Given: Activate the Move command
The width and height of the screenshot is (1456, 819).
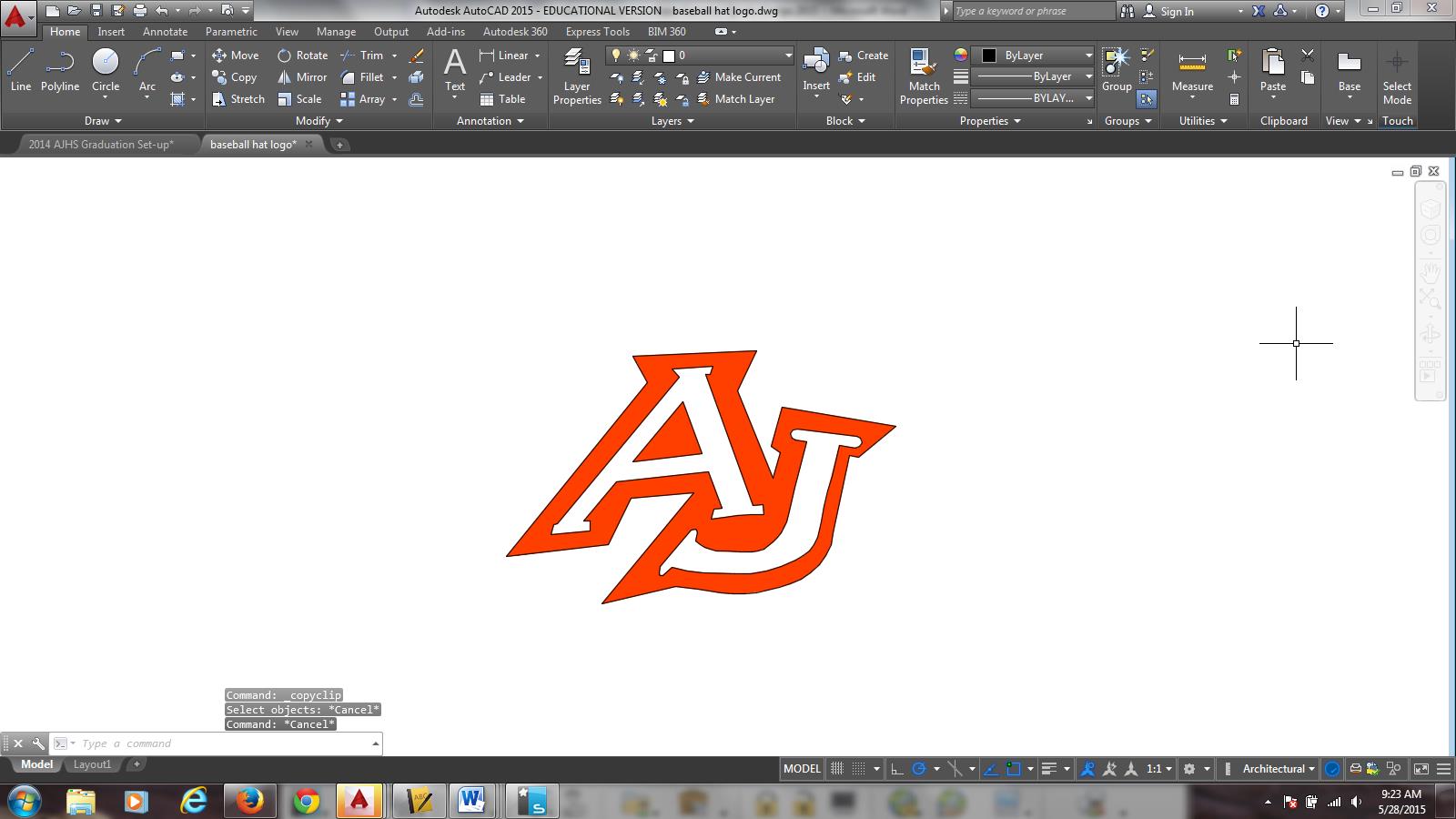Looking at the screenshot, I should [236, 56].
